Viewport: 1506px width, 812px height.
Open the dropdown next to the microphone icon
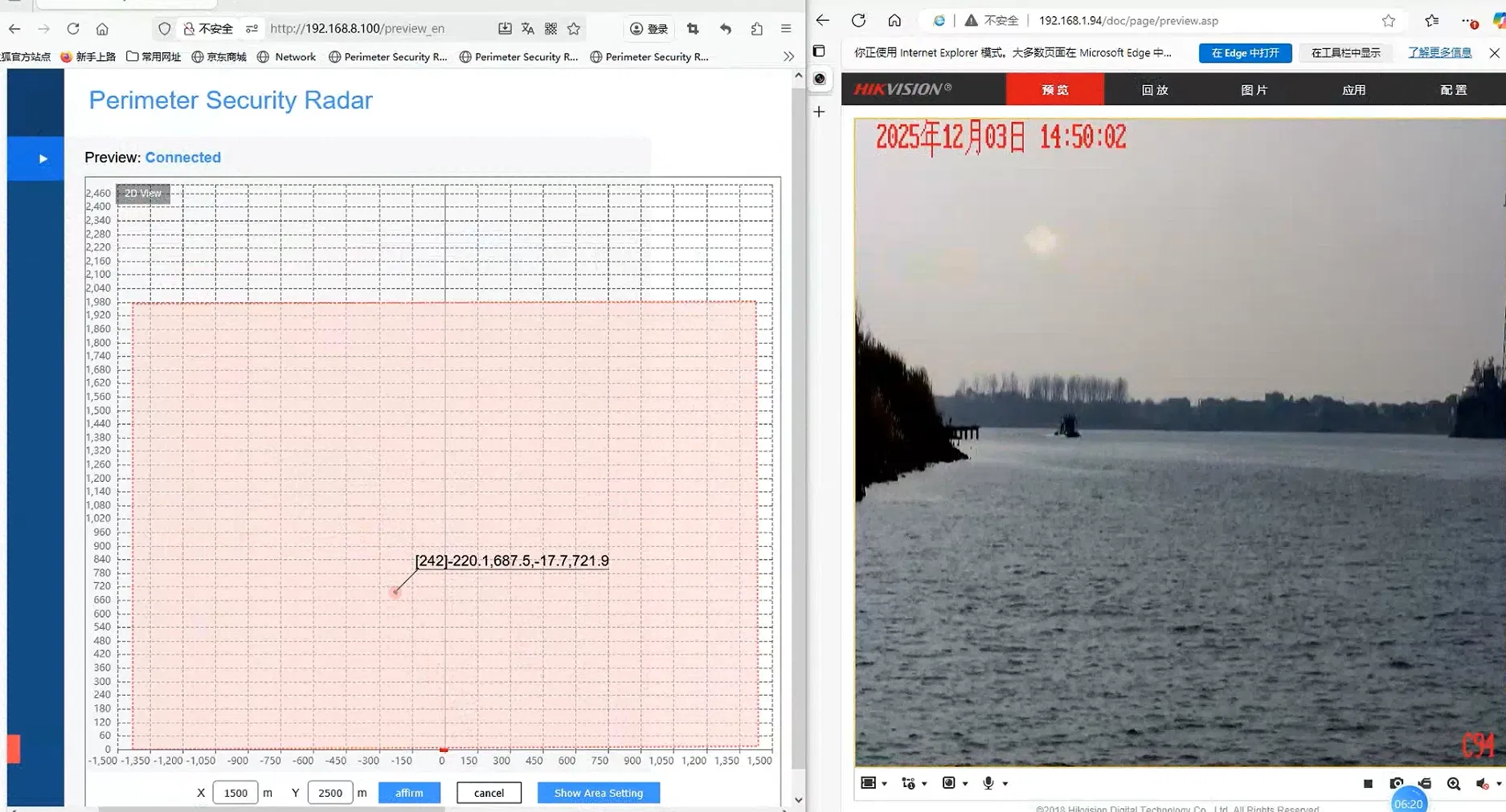tap(1005, 782)
